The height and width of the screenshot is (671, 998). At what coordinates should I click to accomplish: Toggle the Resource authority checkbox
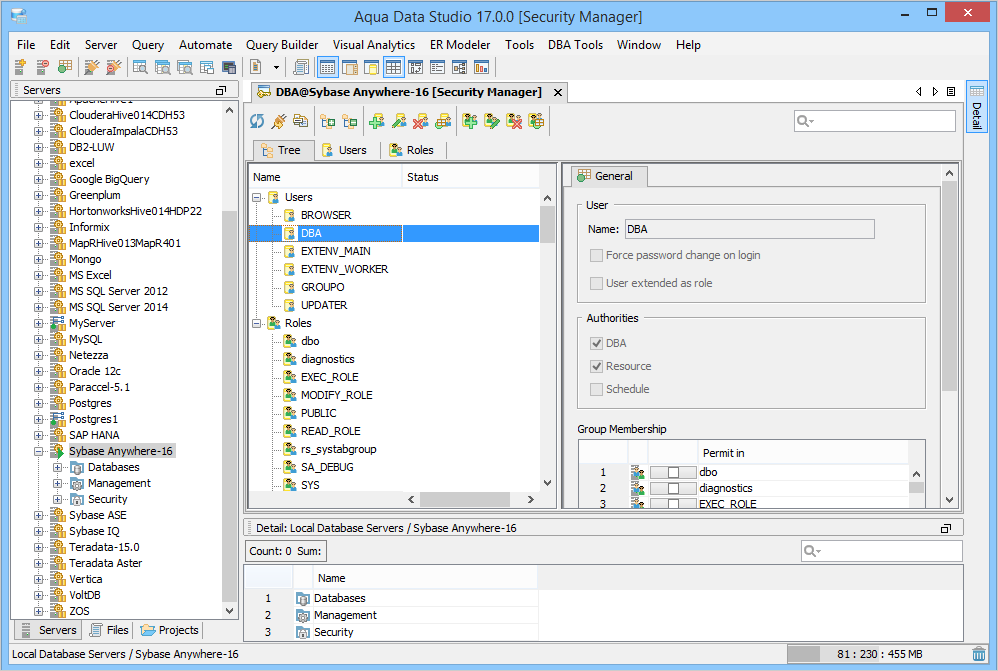(x=596, y=366)
